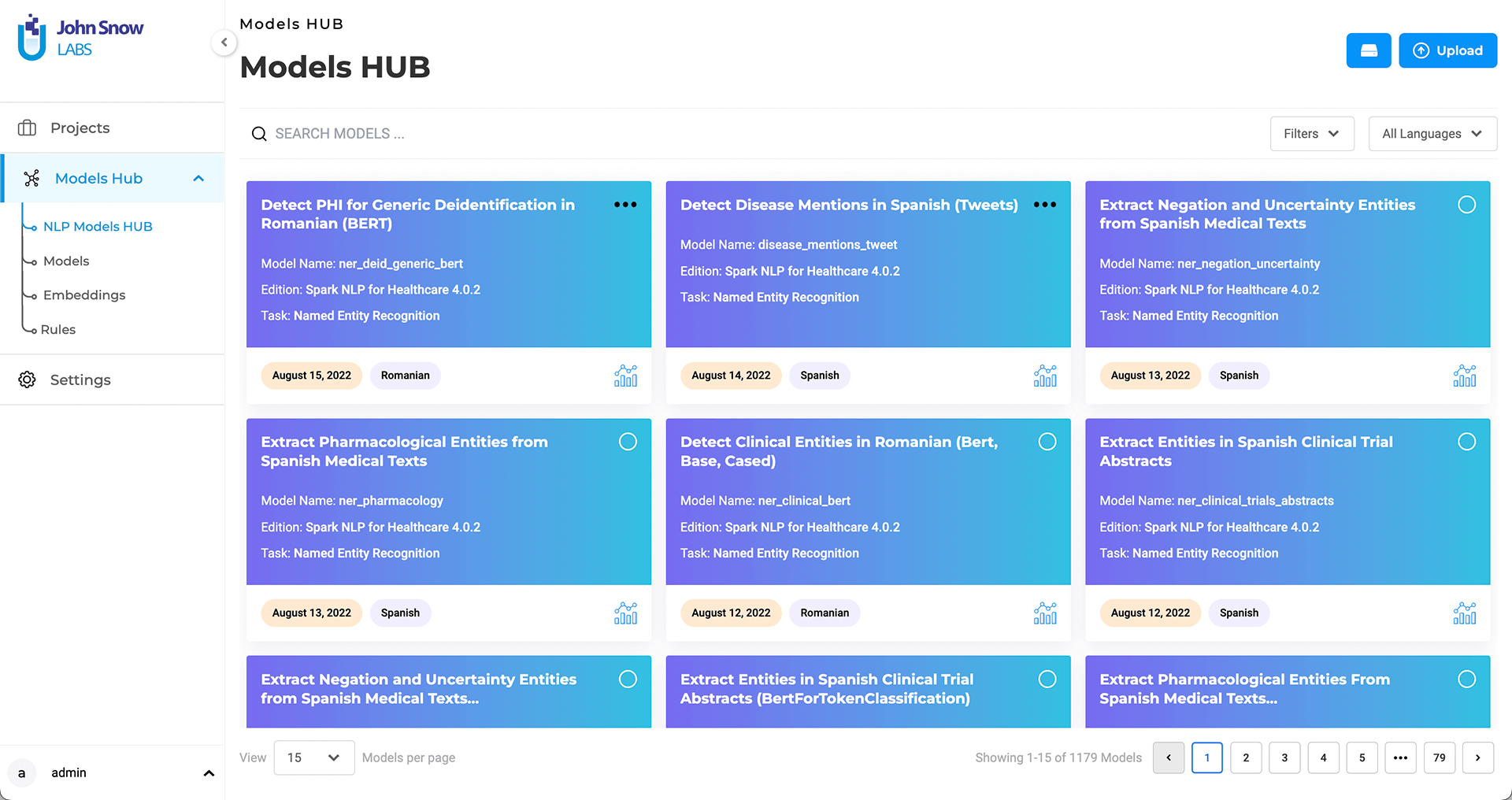This screenshot has height=800, width=1512.
Task: Select Spanish Clinical Trial Abstracts BertForTokenClassification card
Action: [x=1047, y=679]
